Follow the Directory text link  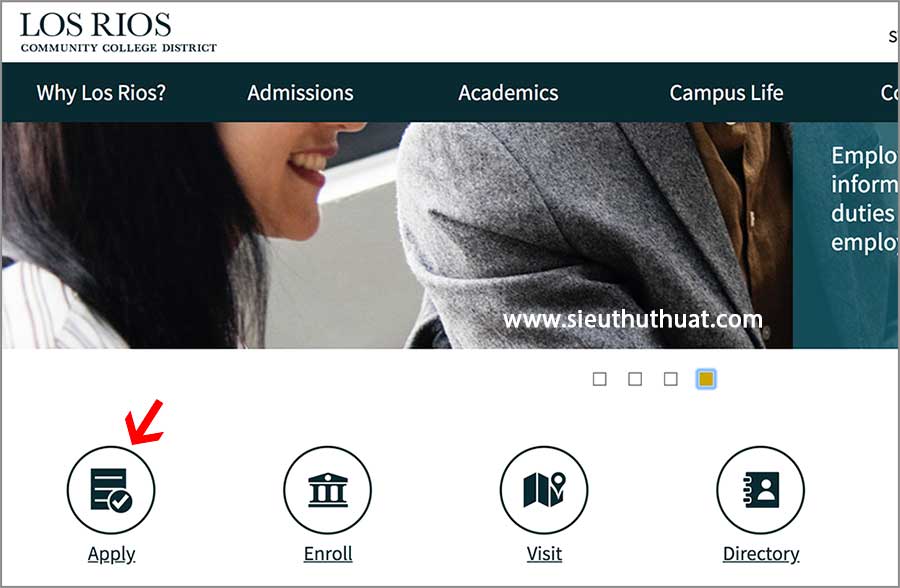761,554
